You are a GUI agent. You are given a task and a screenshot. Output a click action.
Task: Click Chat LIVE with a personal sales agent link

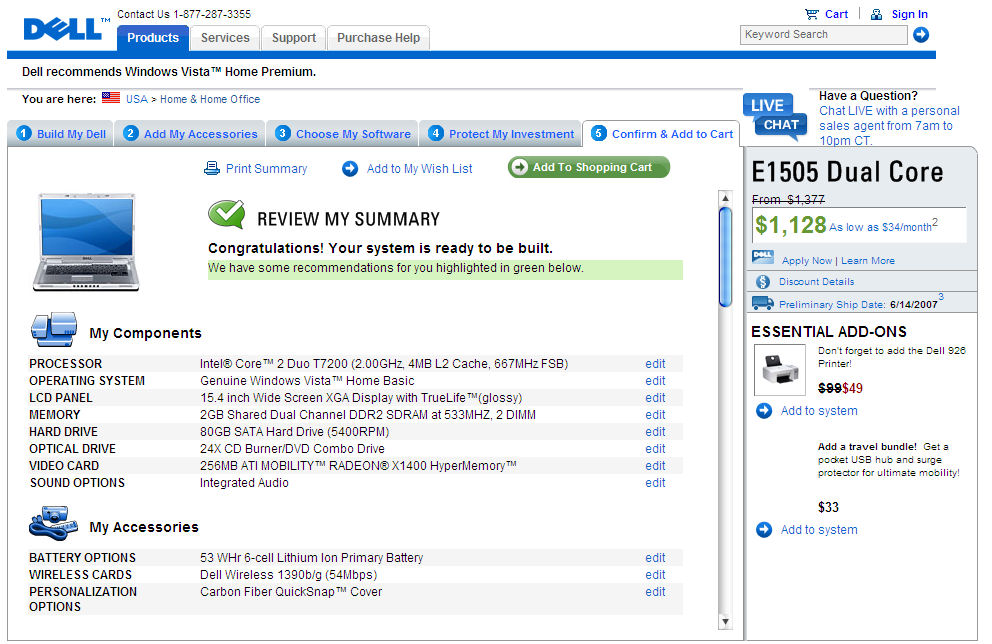(x=890, y=125)
